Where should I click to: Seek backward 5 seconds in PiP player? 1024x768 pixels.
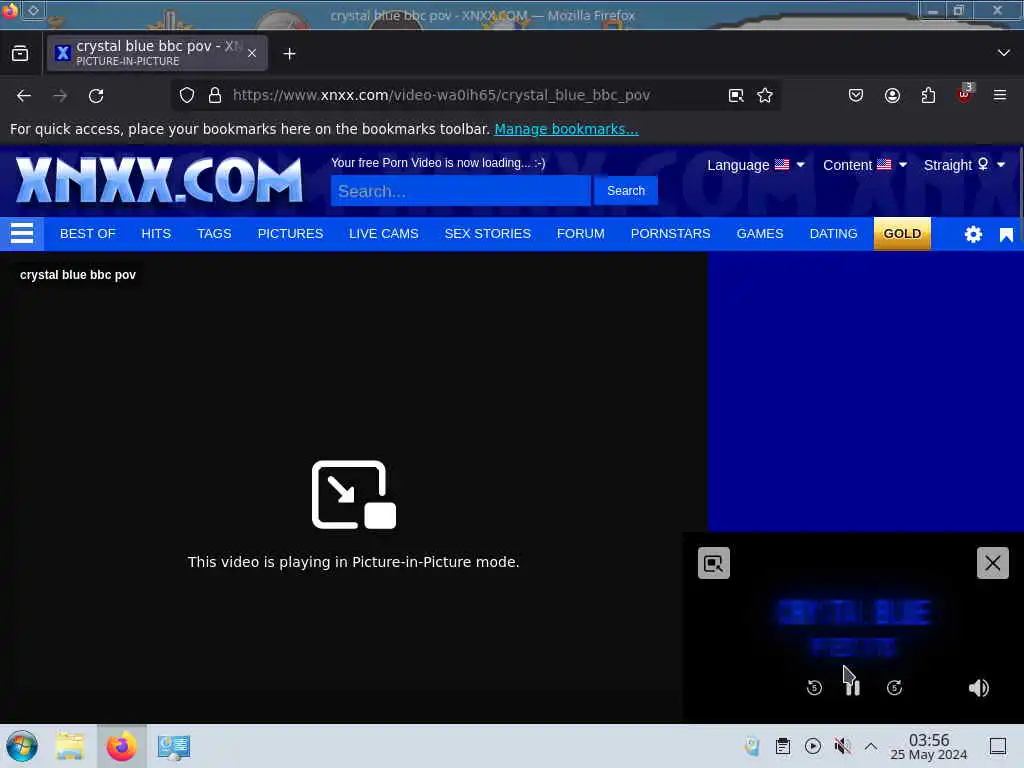coord(814,688)
